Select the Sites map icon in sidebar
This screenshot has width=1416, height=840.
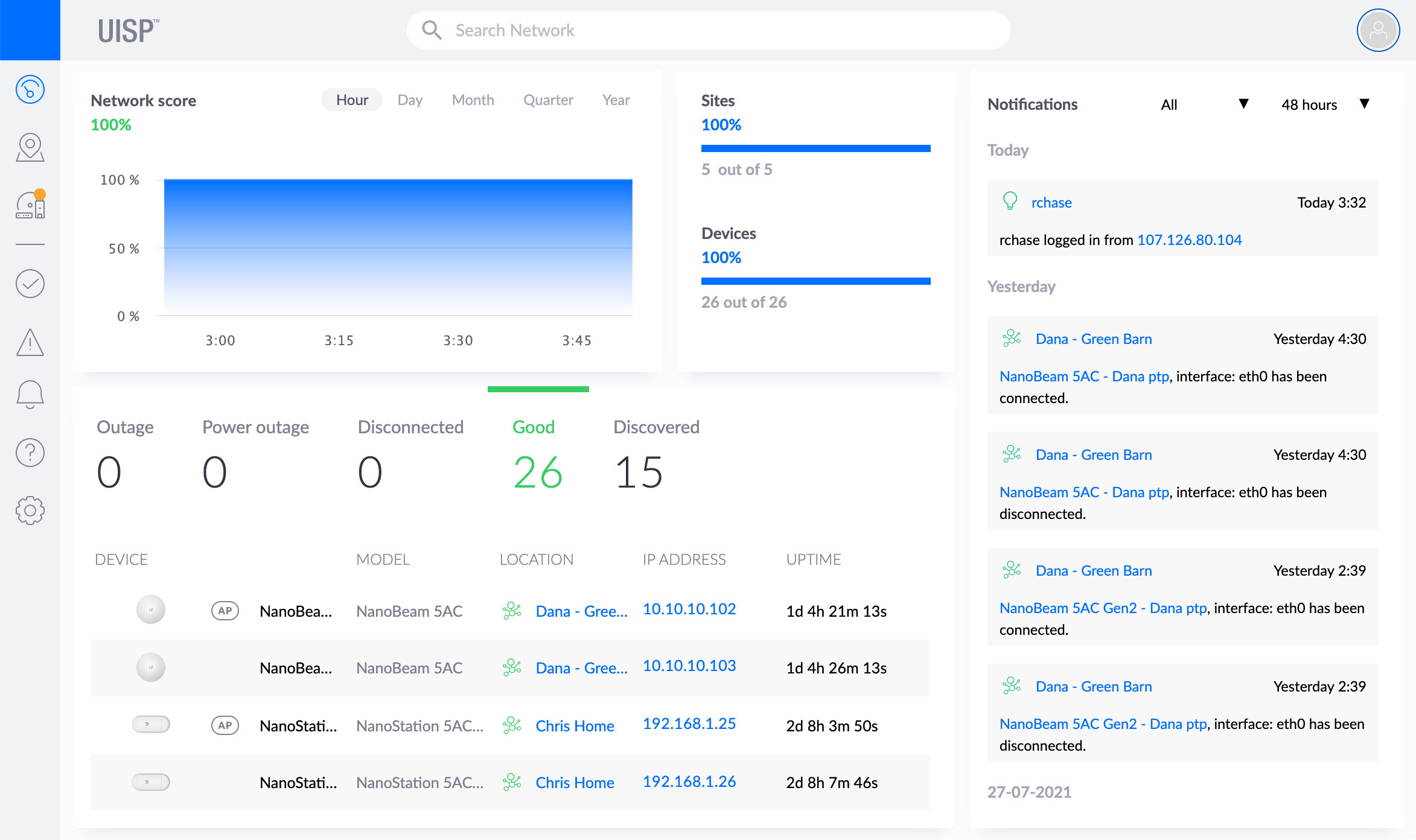click(x=30, y=147)
